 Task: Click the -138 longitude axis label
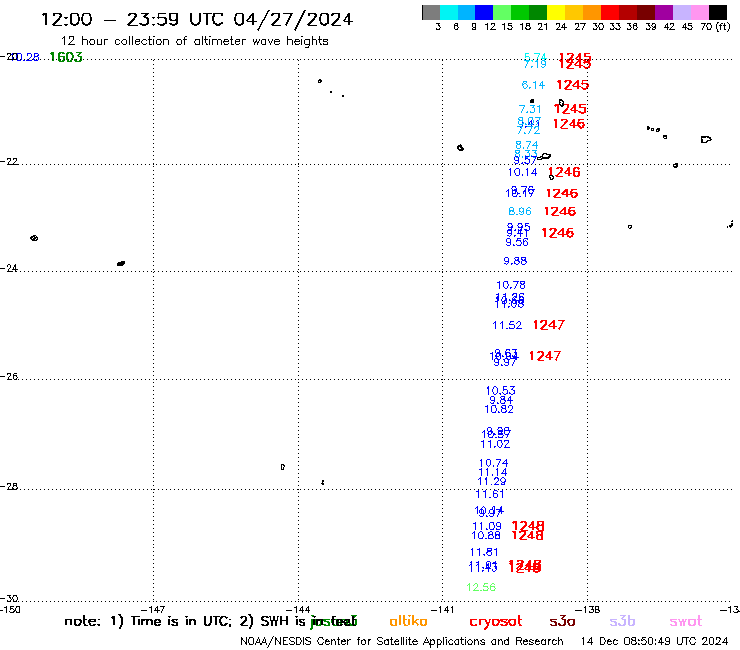587,609
